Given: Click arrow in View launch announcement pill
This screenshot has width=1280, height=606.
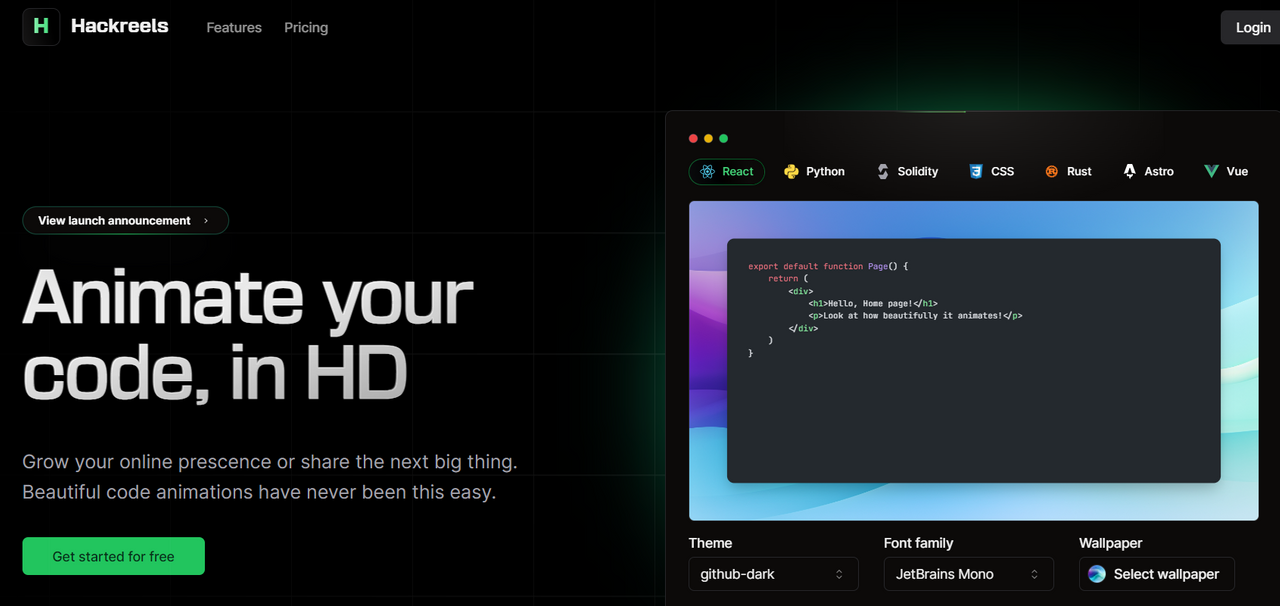Looking at the screenshot, I should [x=206, y=221].
